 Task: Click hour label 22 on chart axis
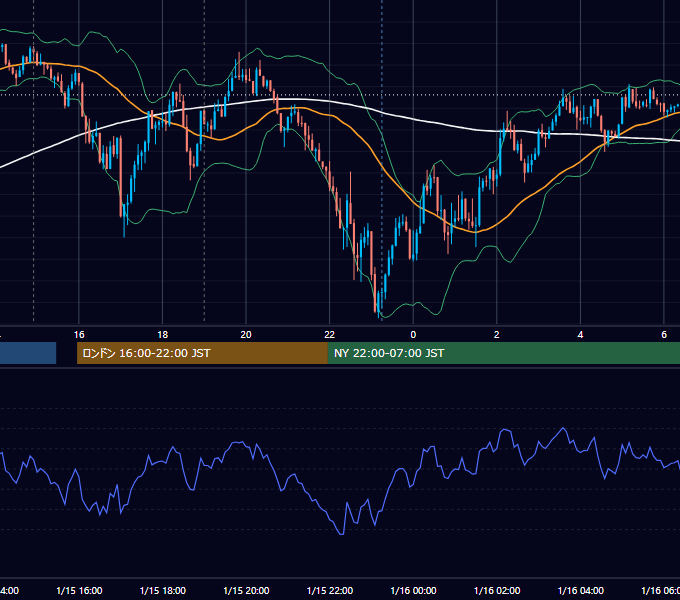click(330, 334)
